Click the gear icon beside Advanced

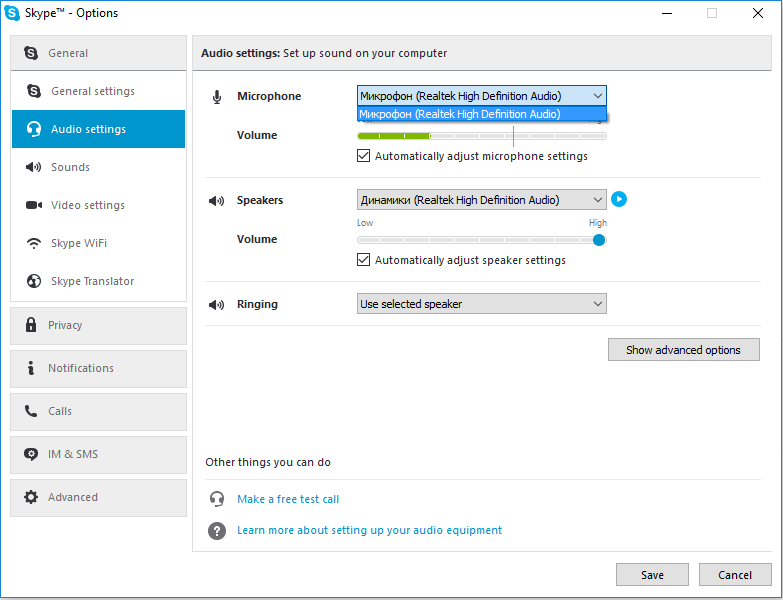pyautogui.click(x=31, y=497)
